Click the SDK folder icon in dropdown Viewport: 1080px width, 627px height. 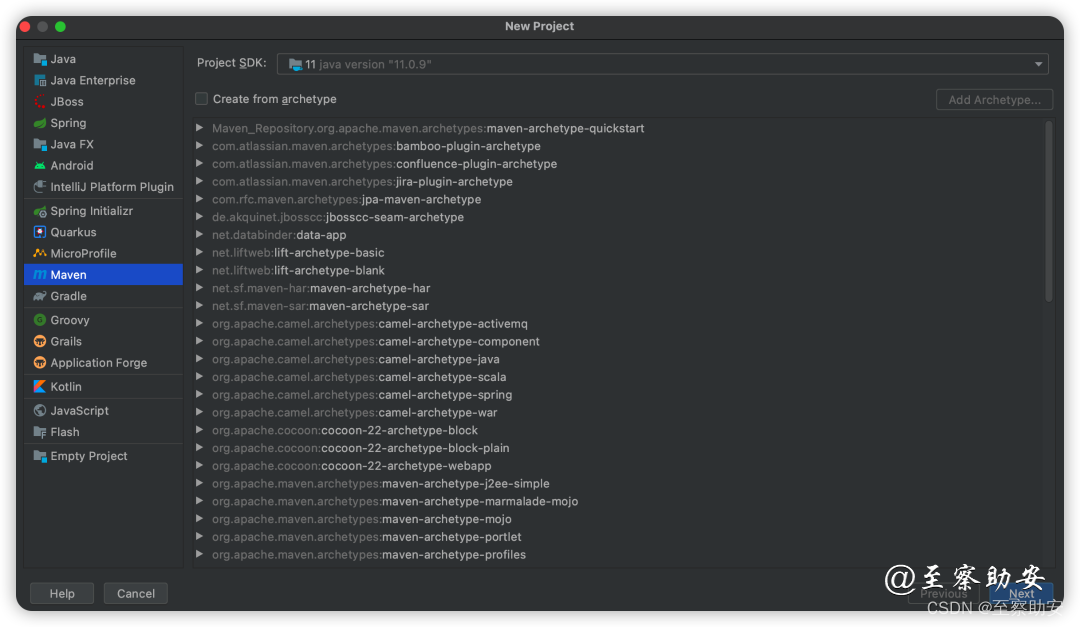tap(295, 65)
